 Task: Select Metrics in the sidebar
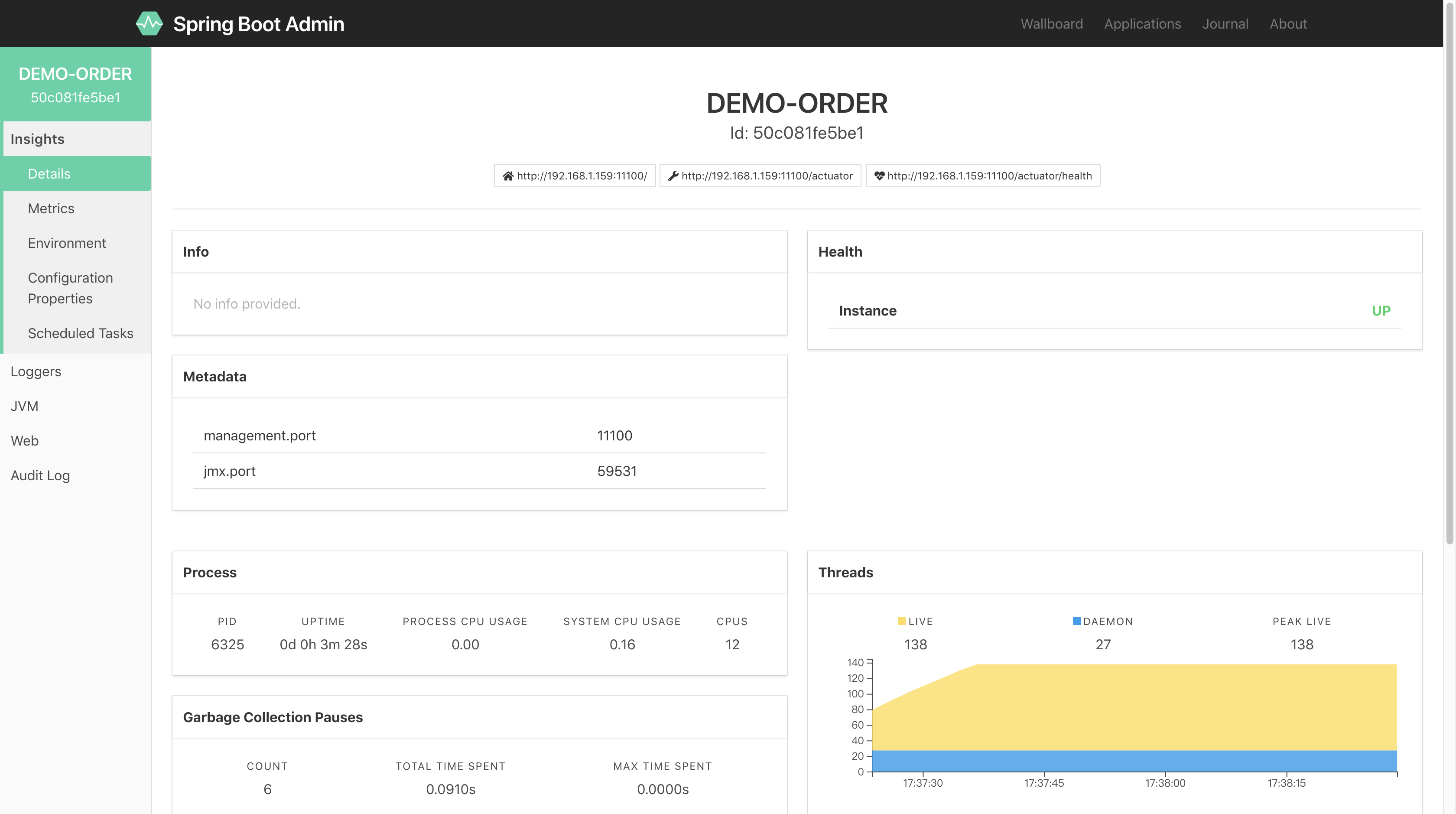point(51,208)
